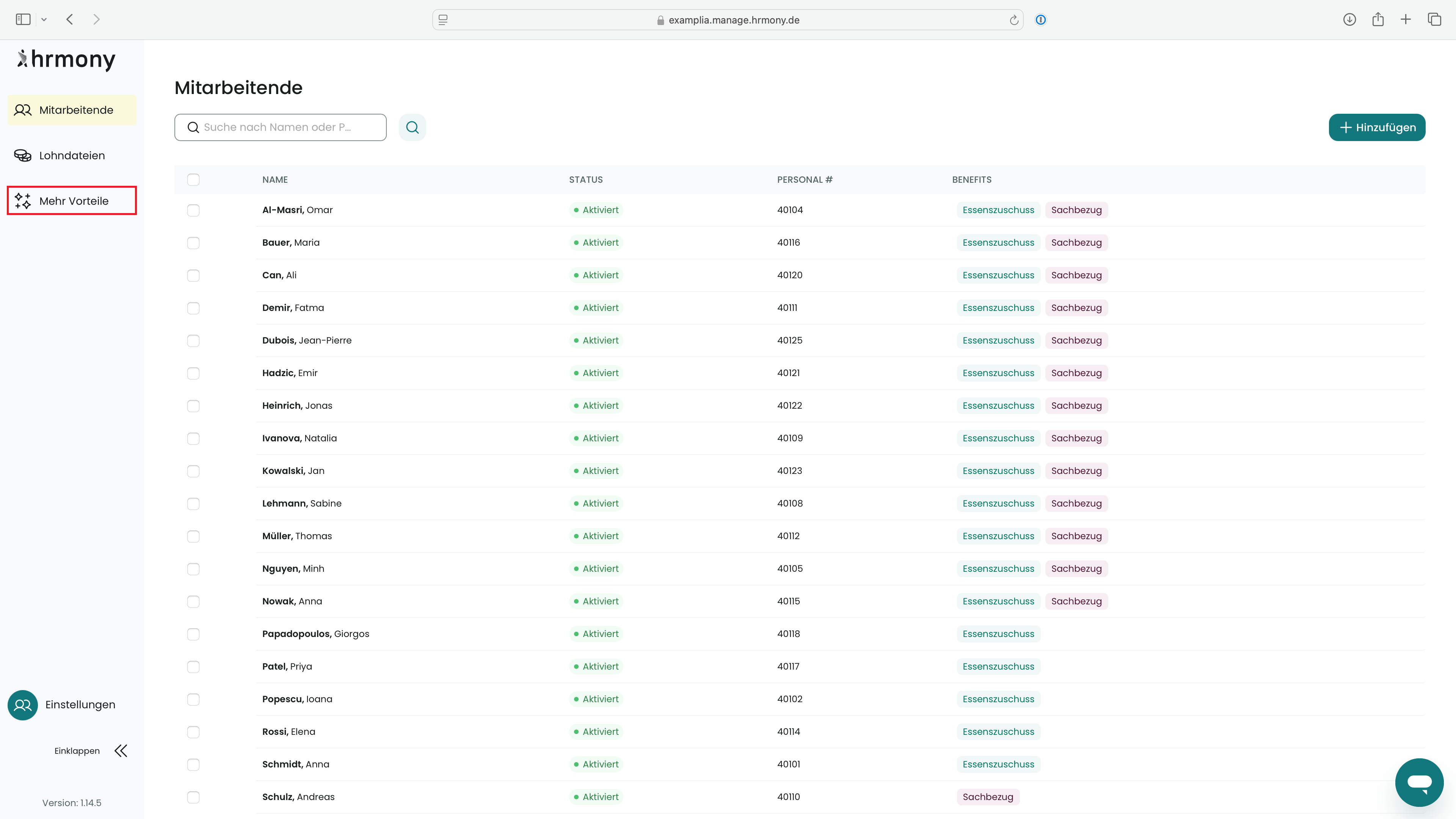Collapse sidebar with double-chevron icon
The image size is (1456, 819).
(121, 751)
